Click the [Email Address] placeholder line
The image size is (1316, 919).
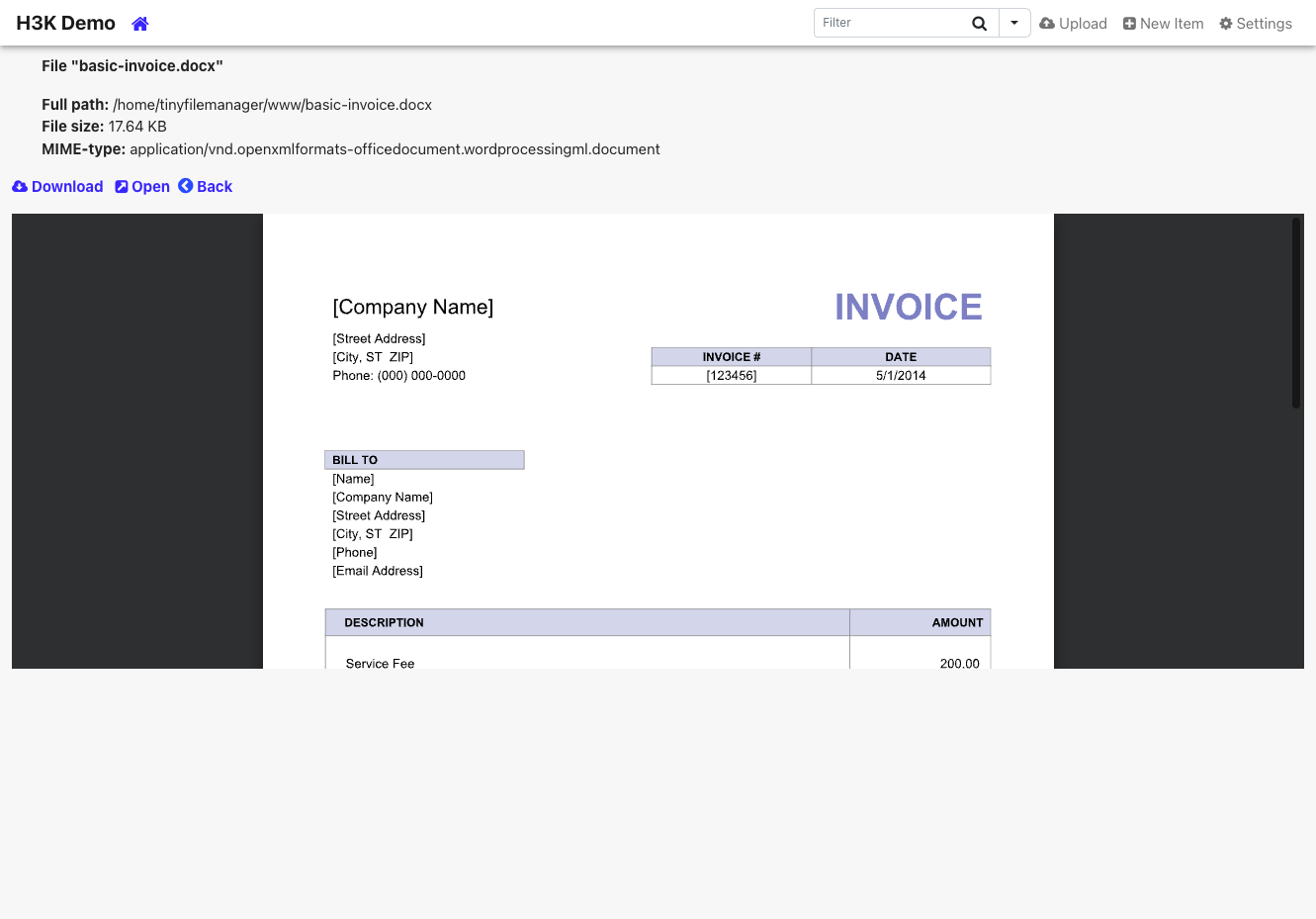pos(378,571)
